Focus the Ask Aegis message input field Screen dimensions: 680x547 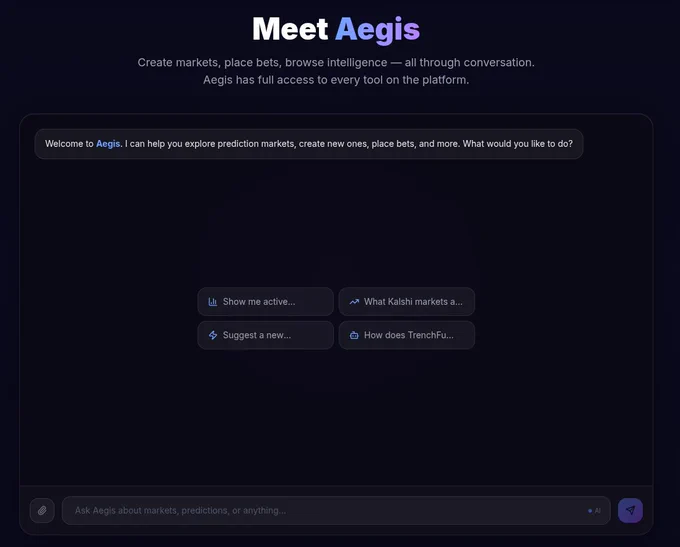(336, 511)
